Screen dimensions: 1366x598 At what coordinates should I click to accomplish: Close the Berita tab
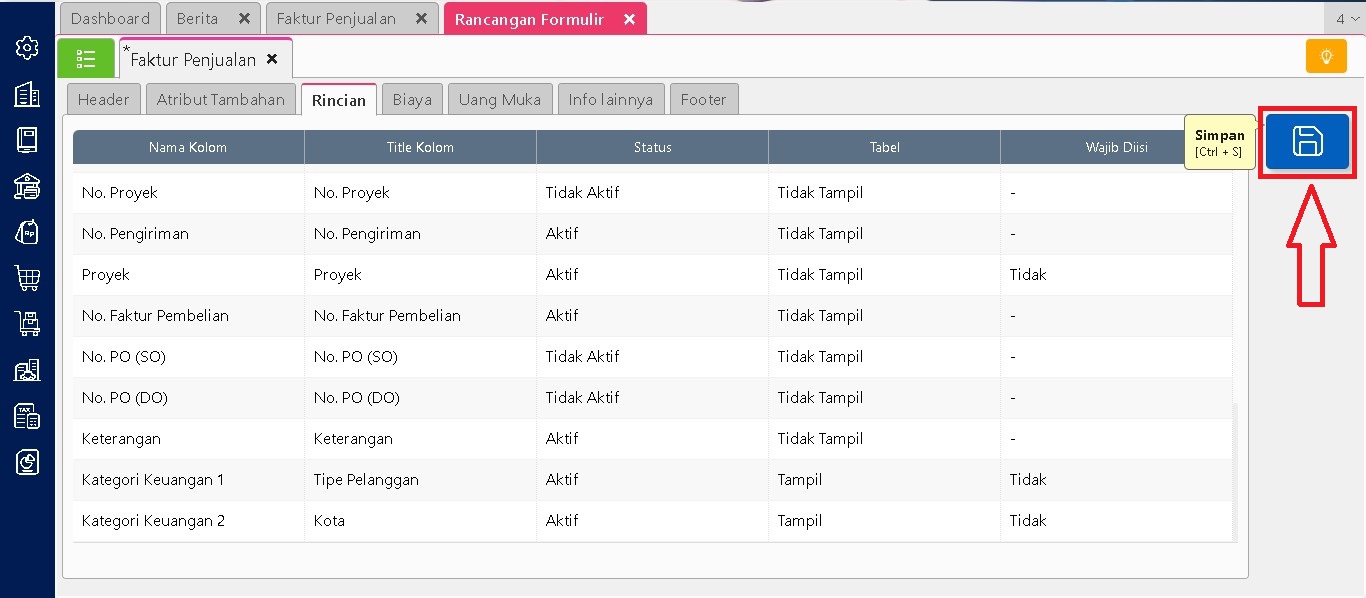244,19
